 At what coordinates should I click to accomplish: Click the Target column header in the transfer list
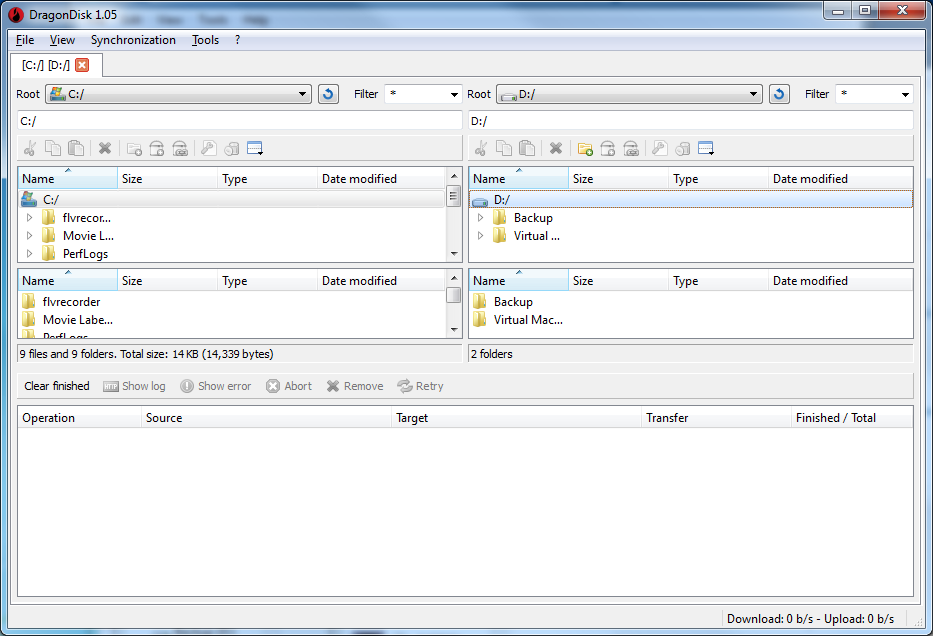tap(516, 418)
